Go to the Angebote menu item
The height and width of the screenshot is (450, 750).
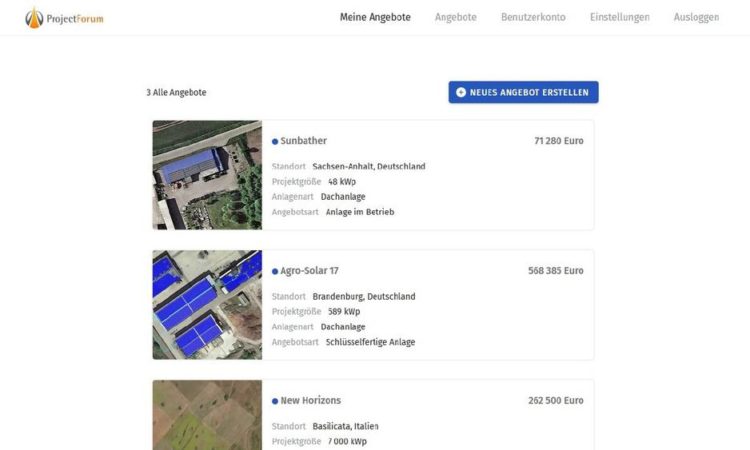455,17
